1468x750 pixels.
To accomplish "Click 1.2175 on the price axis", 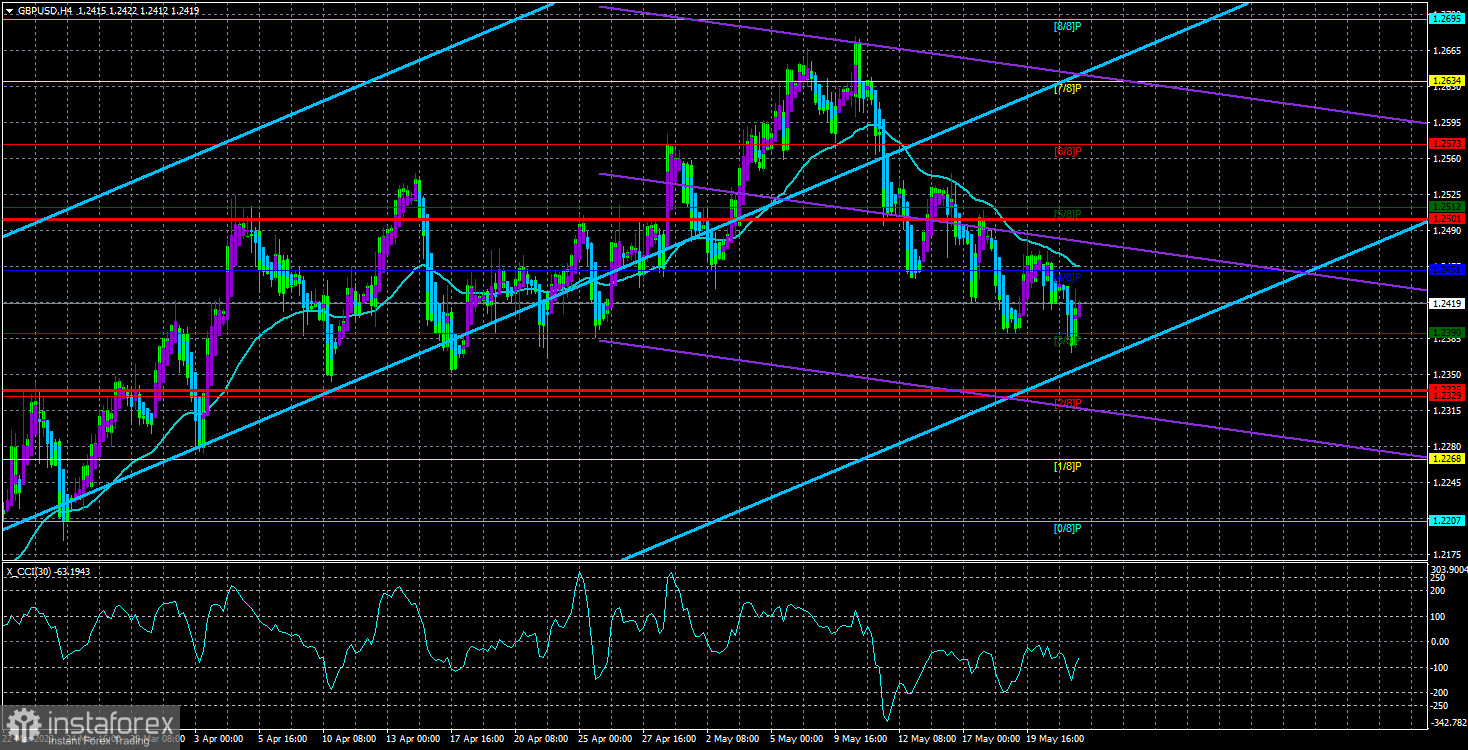I will click(1448, 554).
